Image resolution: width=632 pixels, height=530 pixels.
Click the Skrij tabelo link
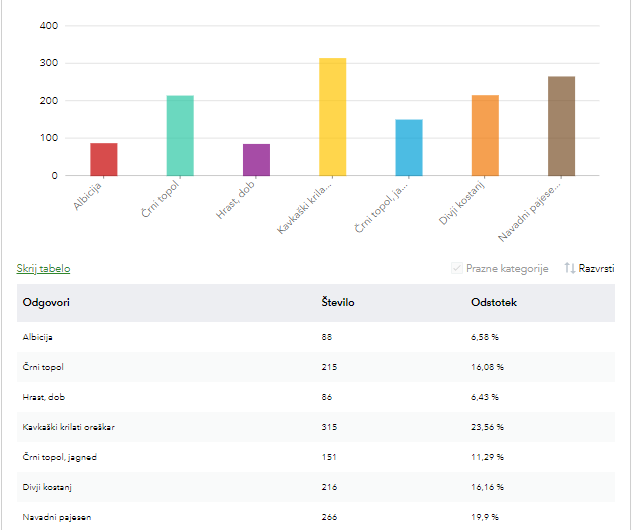[43, 268]
